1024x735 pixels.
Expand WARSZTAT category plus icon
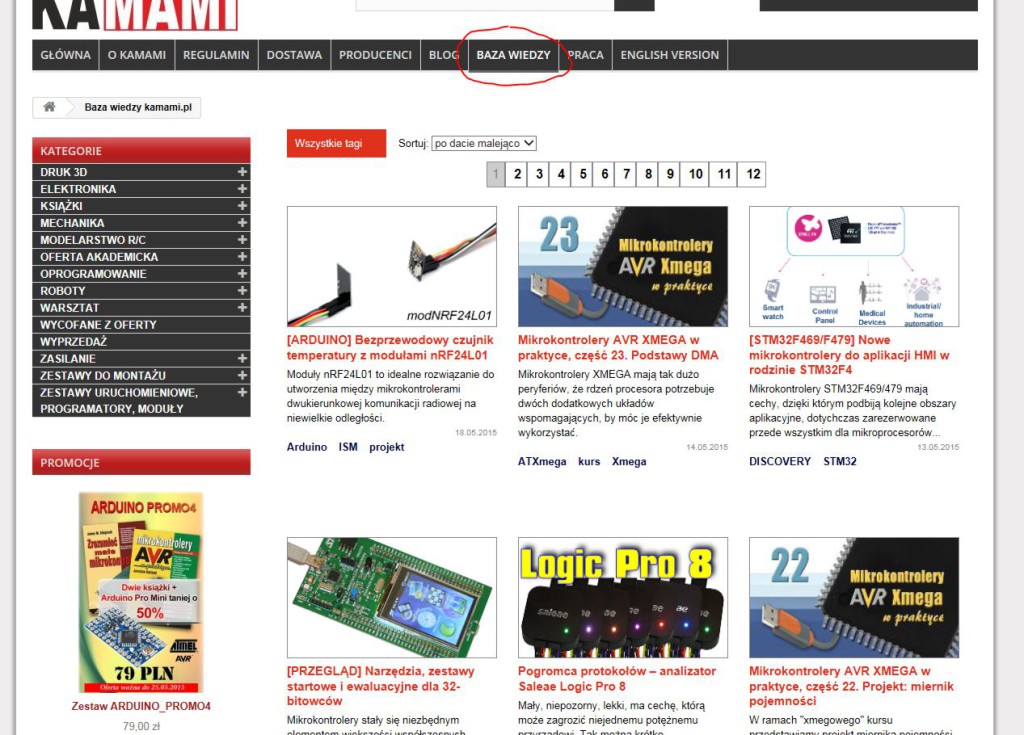pos(242,308)
